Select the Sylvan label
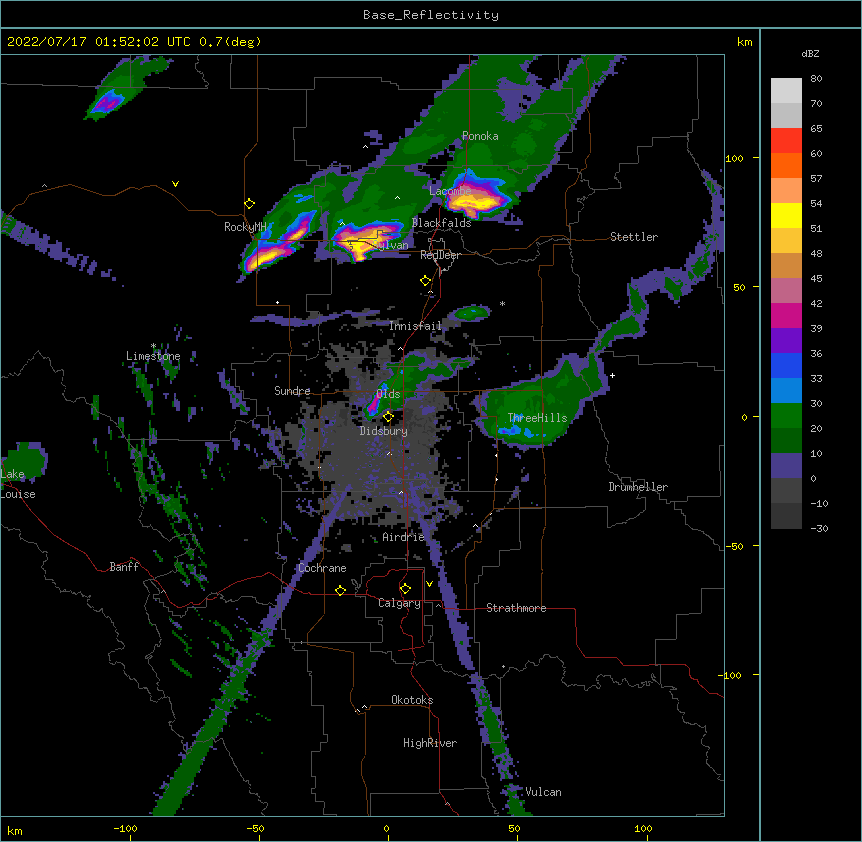Viewport: 862px width, 842px height. [x=391, y=245]
